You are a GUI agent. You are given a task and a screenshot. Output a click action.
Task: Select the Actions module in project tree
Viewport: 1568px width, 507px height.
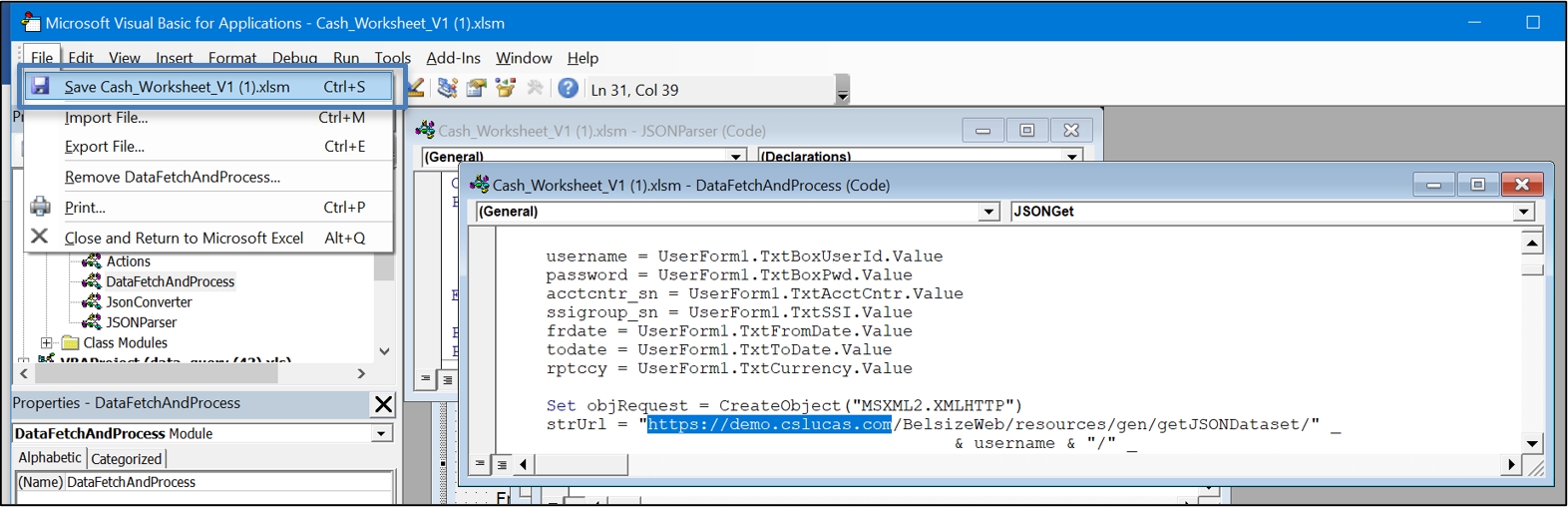coord(129,261)
